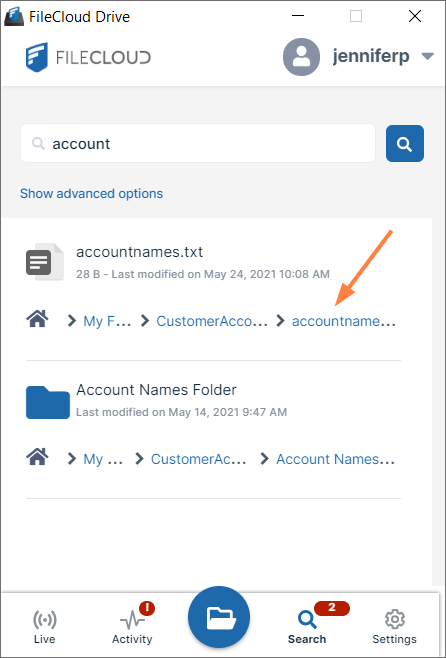Click the Account Names Folder blue icon
Viewport: 446px width, 658px height.
tap(48, 402)
